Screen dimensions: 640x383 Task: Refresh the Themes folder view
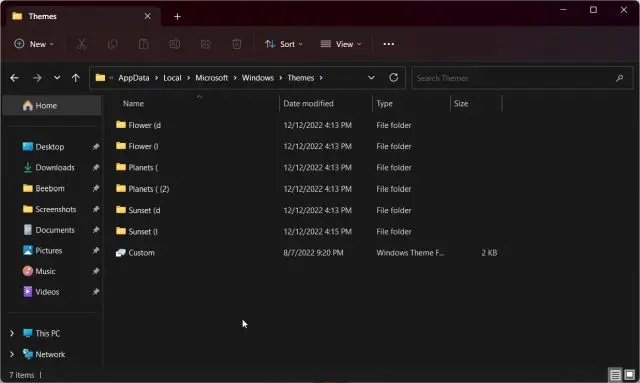(x=393, y=78)
